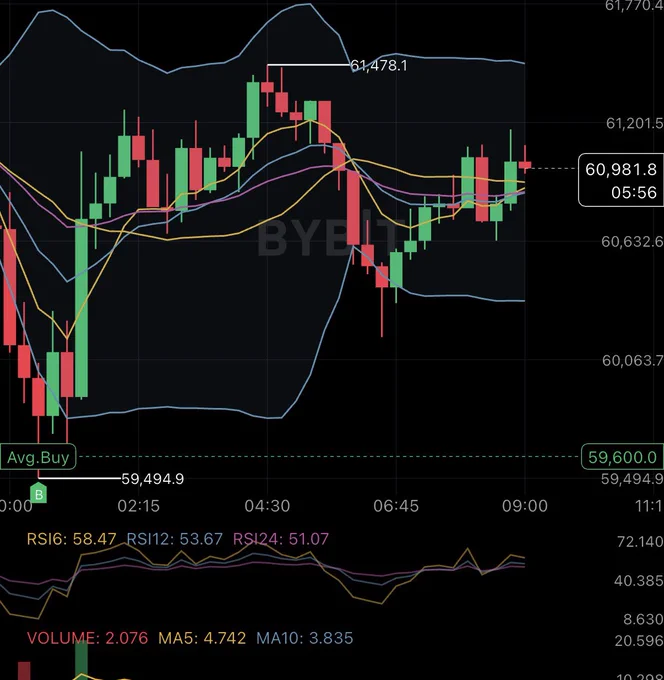Screen dimensions: 664x680
Task: Click the 72.140 RSI axis value
Action: pos(640,542)
